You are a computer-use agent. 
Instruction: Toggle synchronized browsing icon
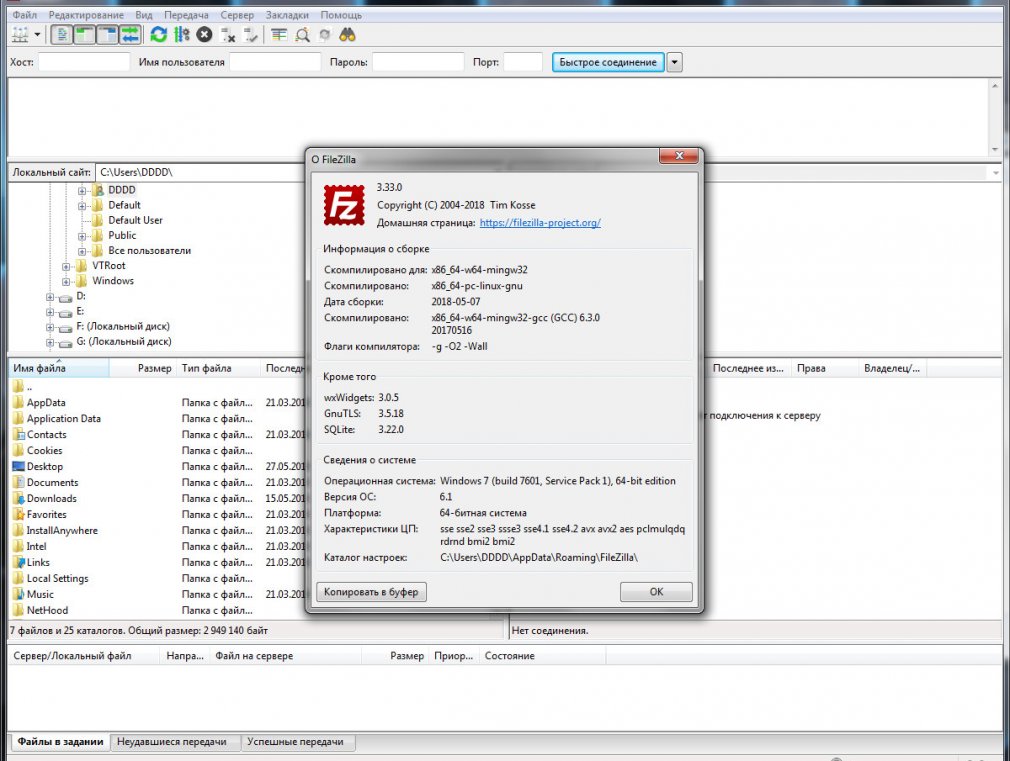(325, 35)
